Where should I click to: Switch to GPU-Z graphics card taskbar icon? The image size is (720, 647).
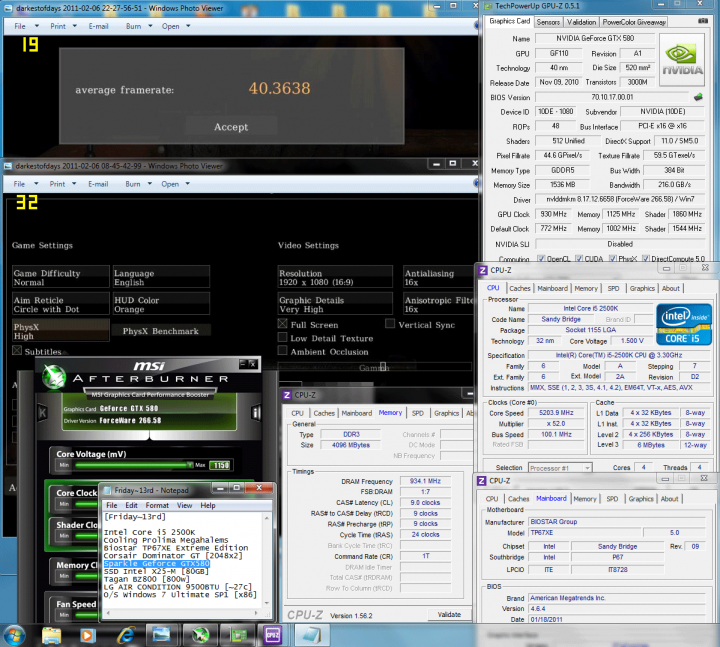238,636
